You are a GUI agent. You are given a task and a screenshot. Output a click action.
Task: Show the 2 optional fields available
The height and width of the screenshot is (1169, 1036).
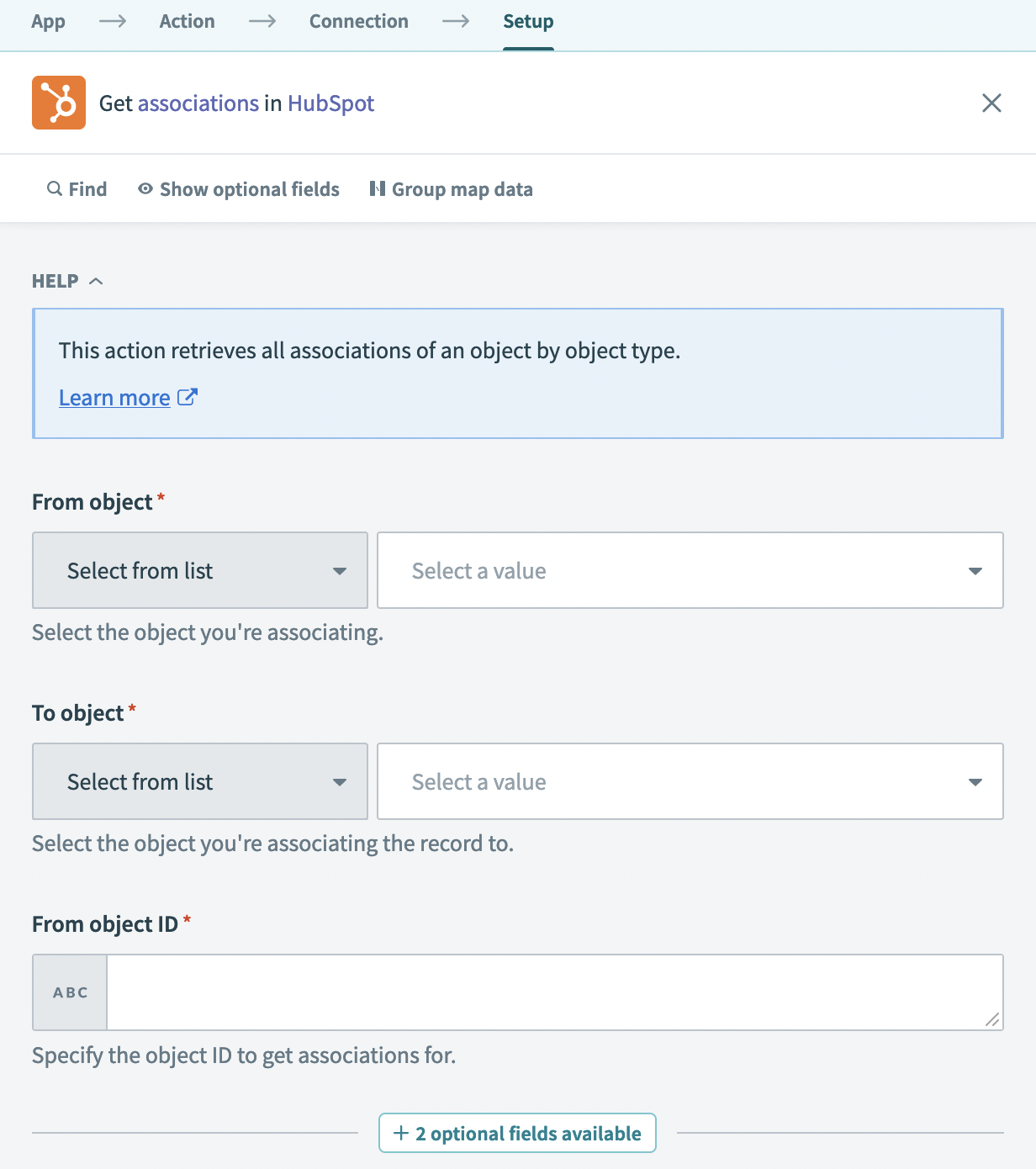(517, 1133)
